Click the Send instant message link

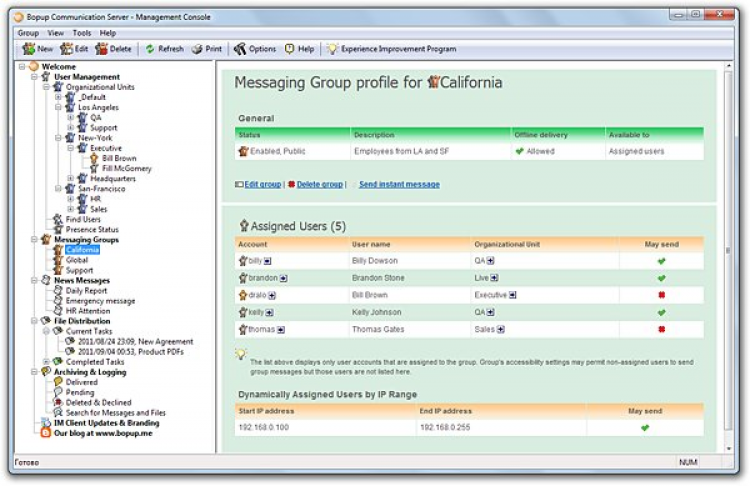click(398, 184)
